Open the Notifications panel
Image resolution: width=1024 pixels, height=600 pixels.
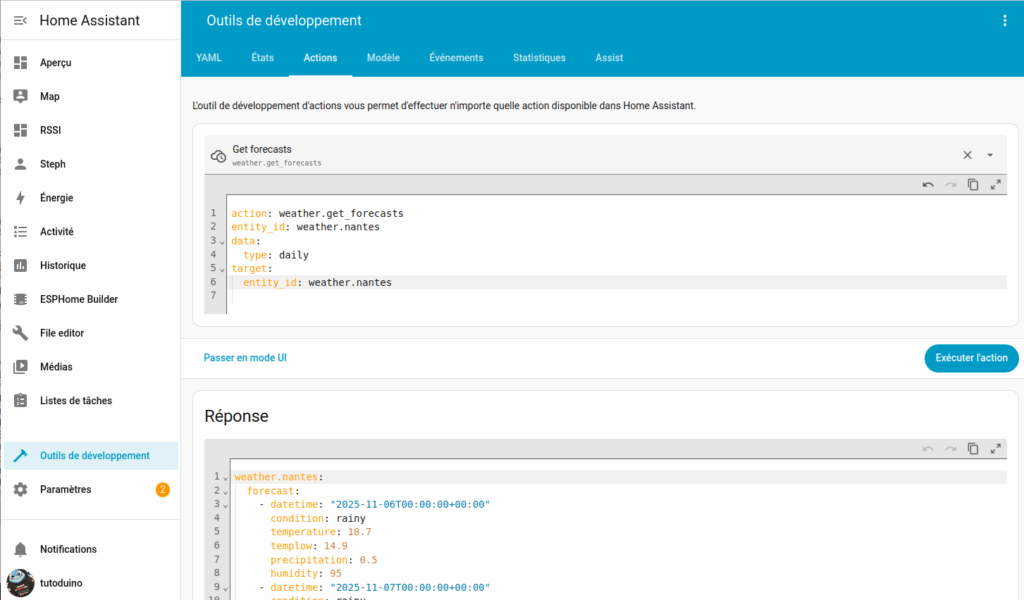pyautogui.click(x=68, y=549)
